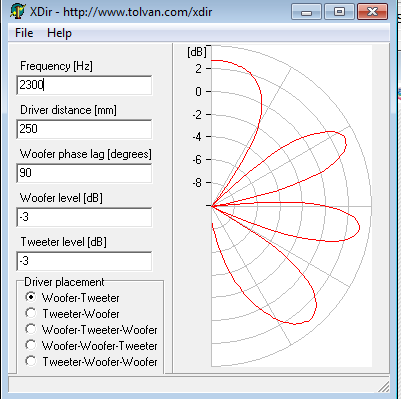
Task: Click the 'Woofer level [dB]' label
Action: (x=61, y=198)
